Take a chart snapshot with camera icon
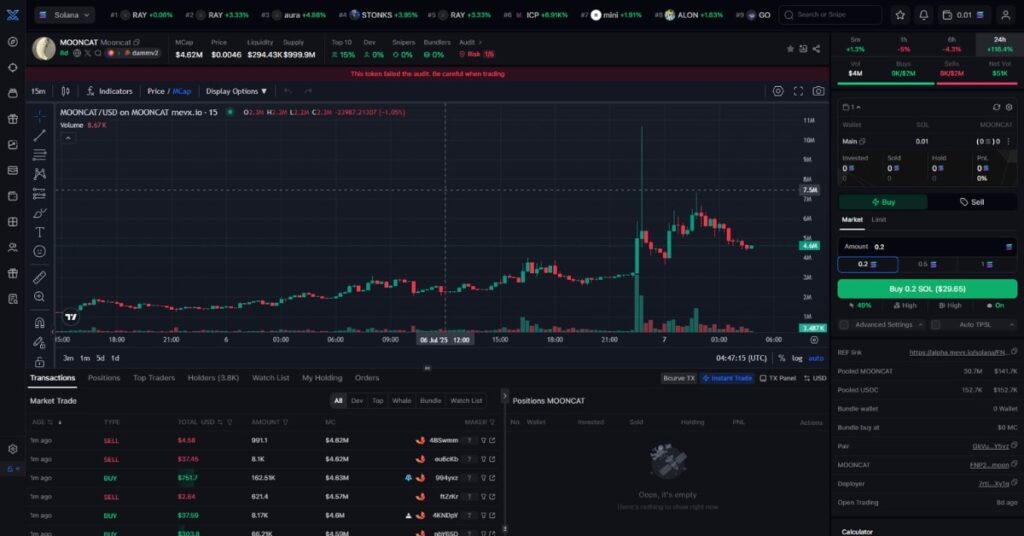Screen dimensions: 1024x536 click(x=818, y=91)
